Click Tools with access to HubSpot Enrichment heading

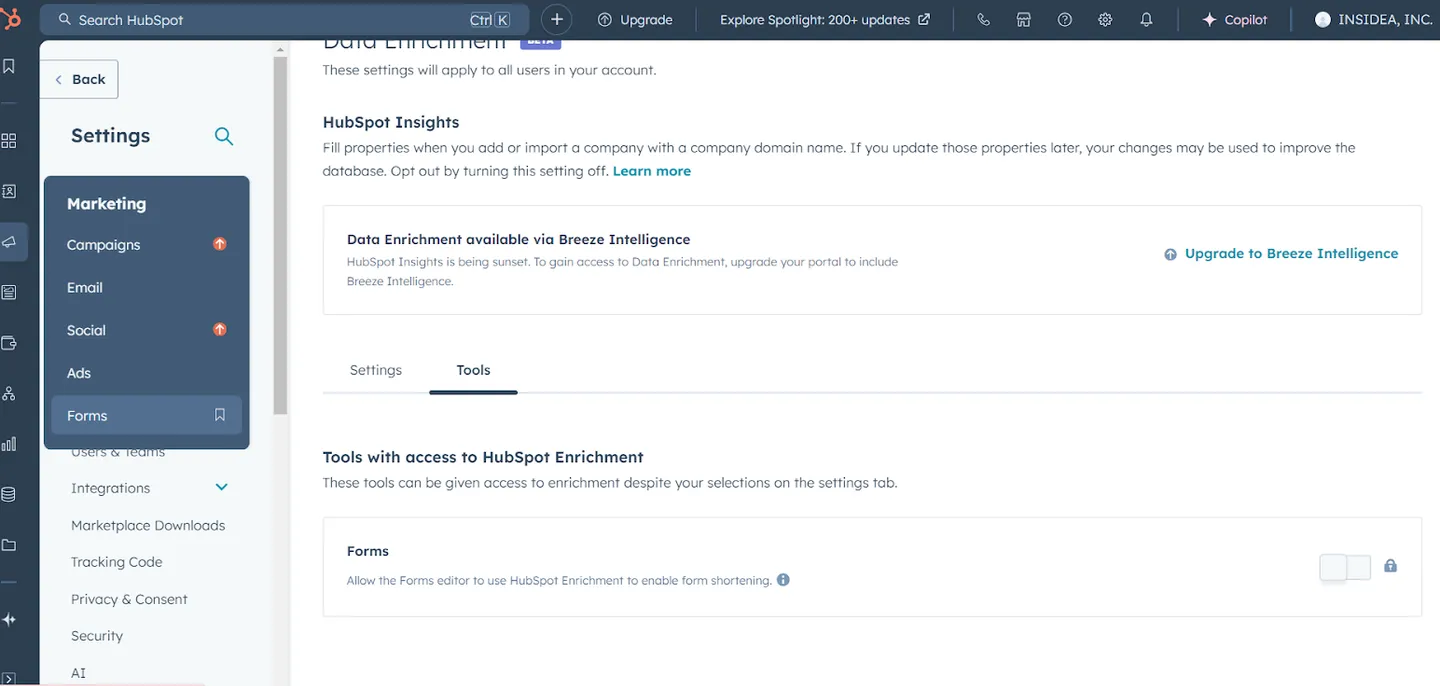pyautogui.click(x=483, y=457)
